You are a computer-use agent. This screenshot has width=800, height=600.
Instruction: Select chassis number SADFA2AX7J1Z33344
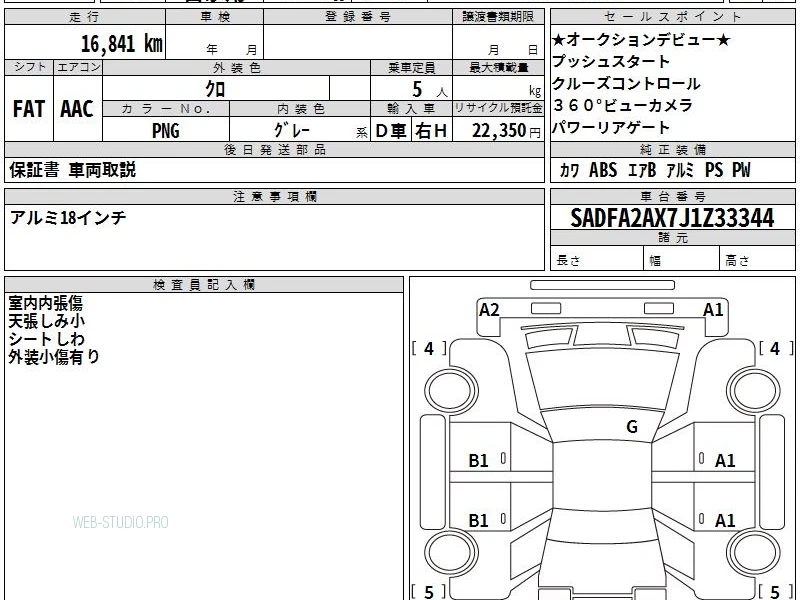[672, 218]
